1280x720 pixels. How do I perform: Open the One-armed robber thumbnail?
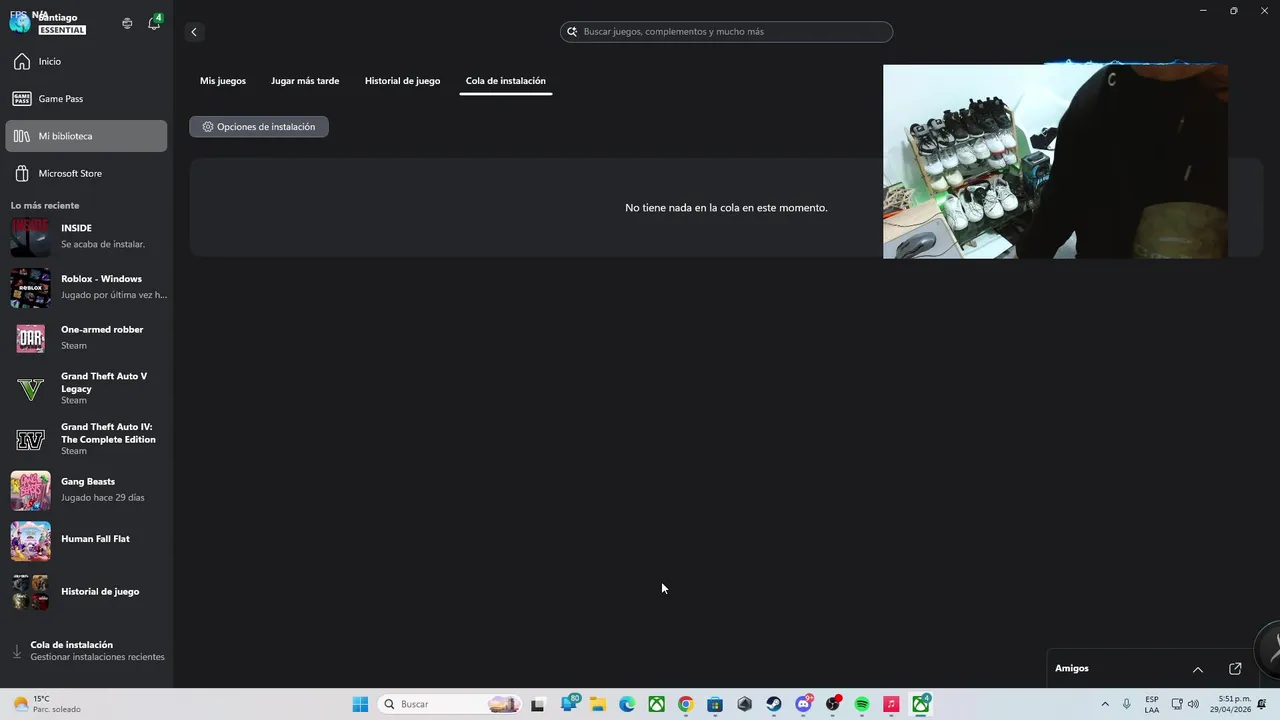(30, 339)
